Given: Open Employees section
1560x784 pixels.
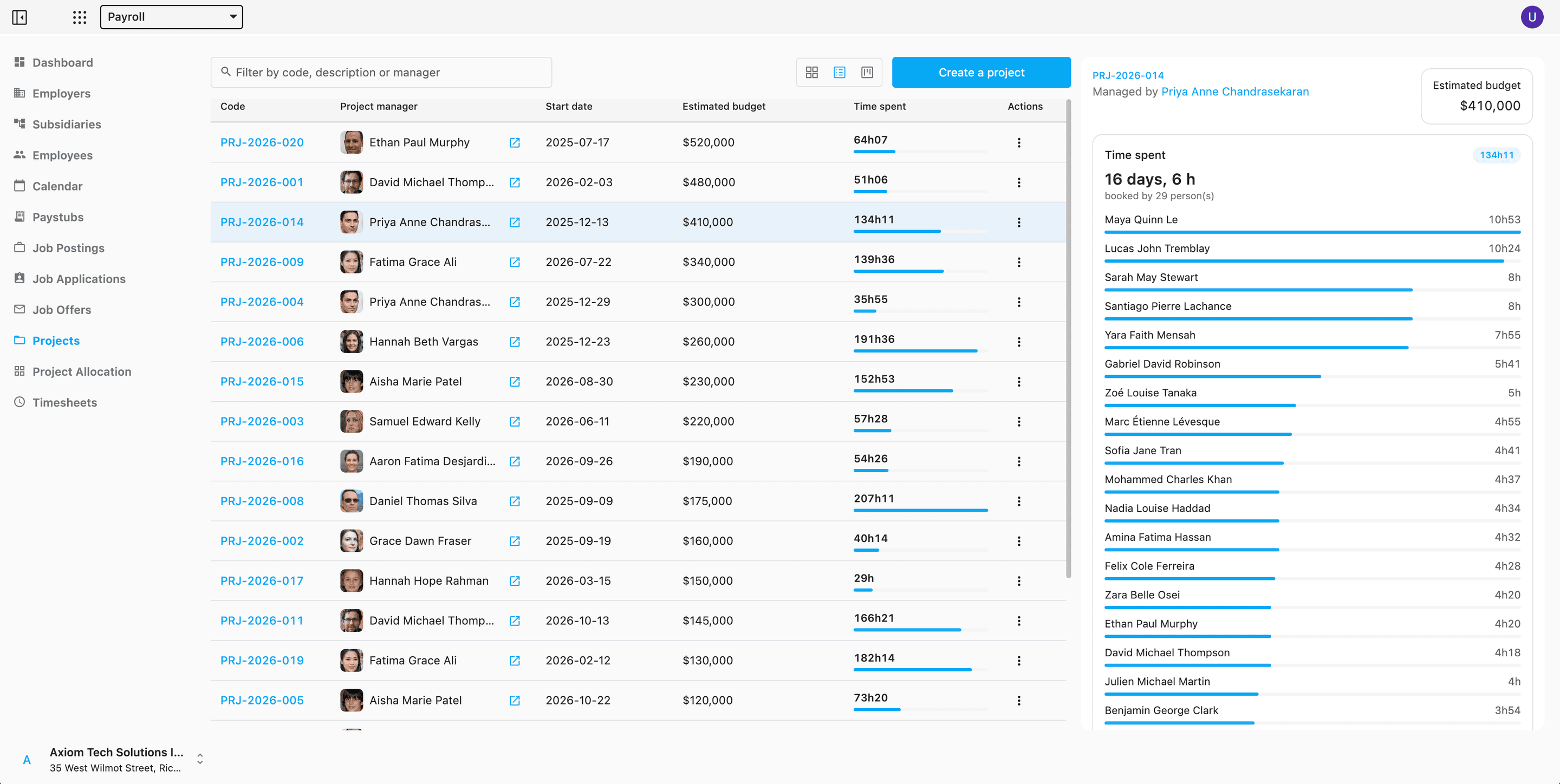Looking at the screenshot, I should [x=62, y=155].
